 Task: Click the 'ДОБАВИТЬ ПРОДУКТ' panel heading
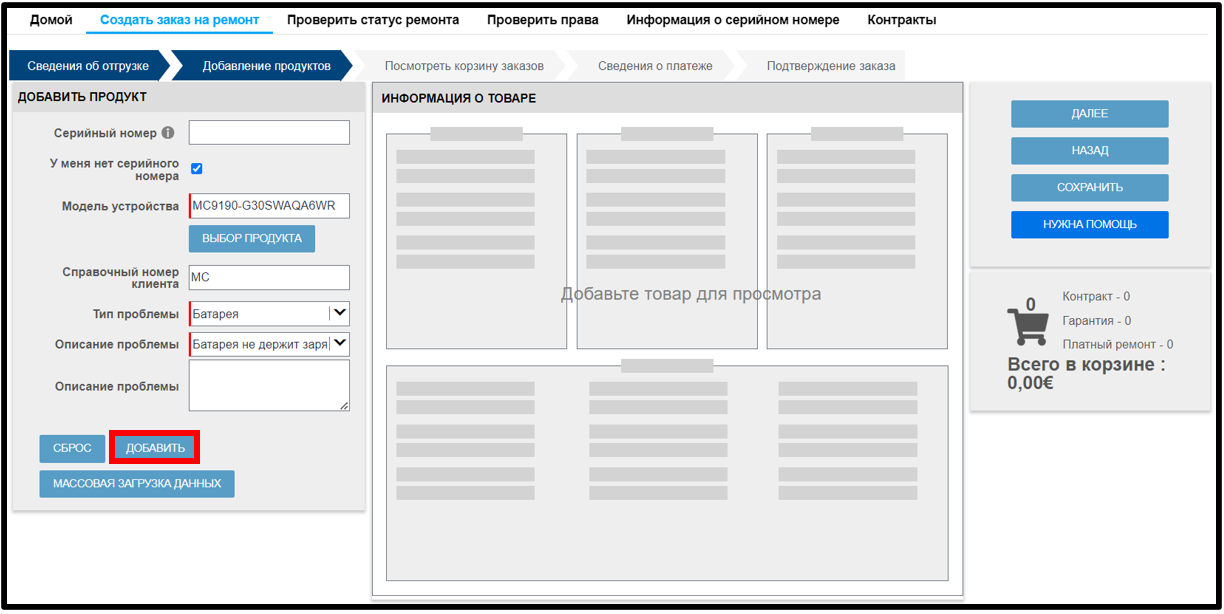82,97
